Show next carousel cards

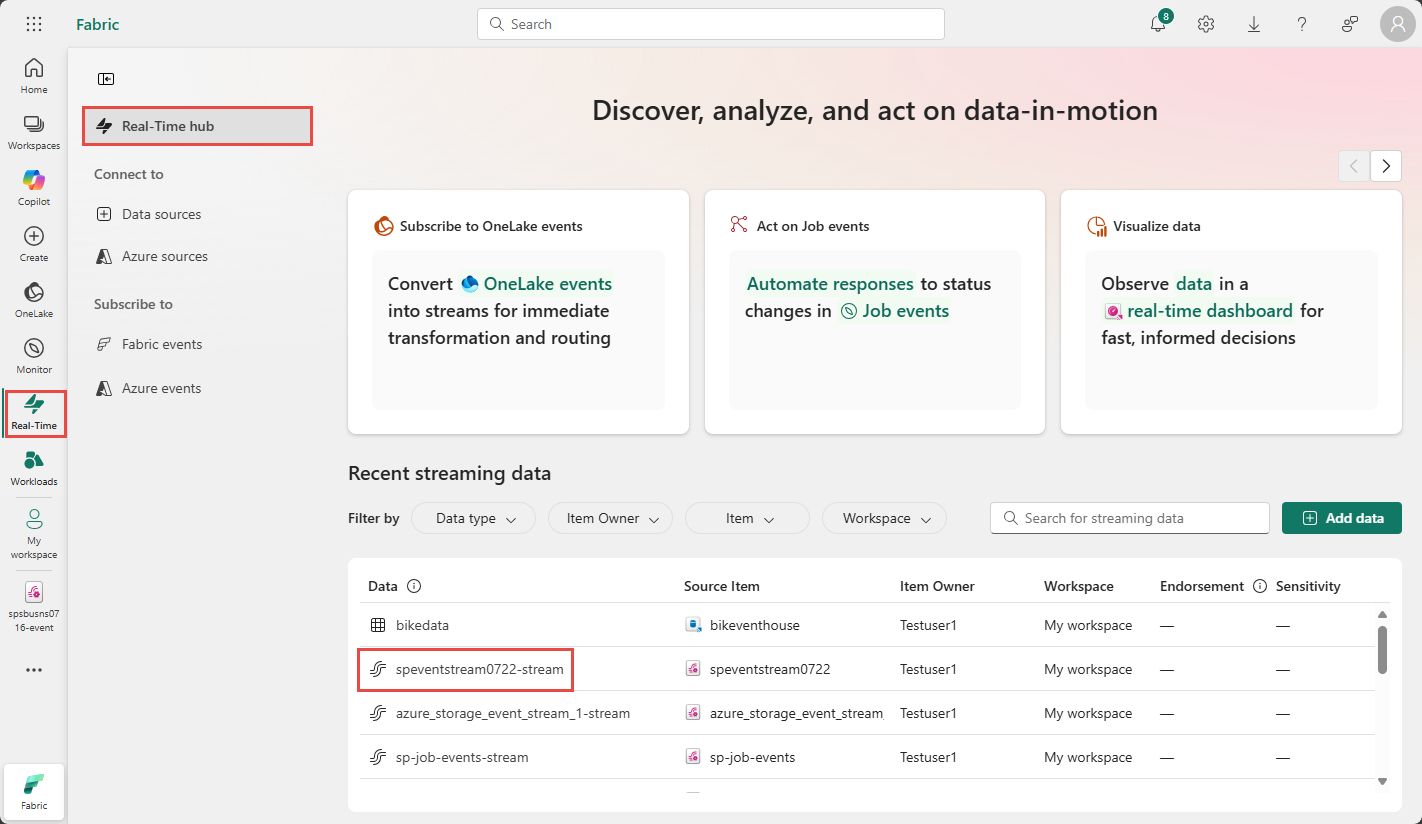coord(1386,166)
